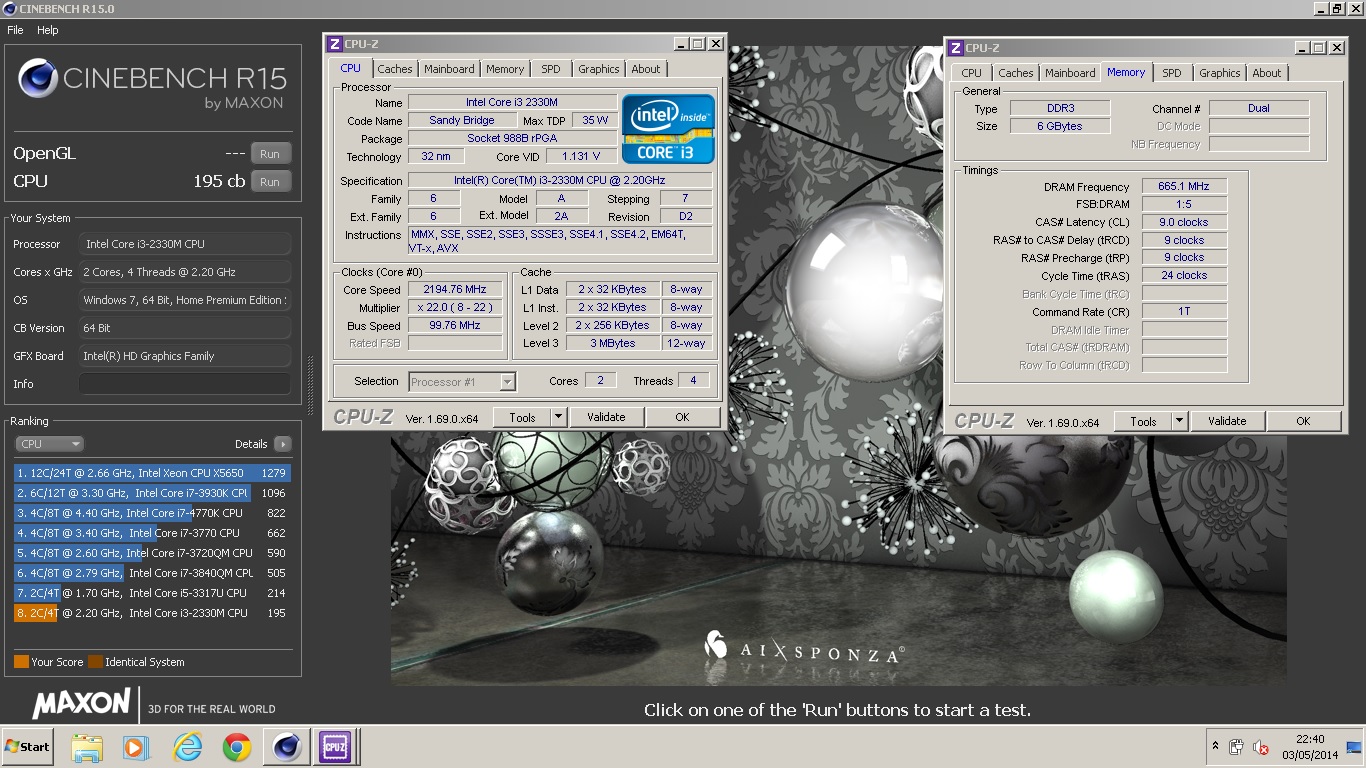Open Google Chrome from the taskbar
The width and height of the screenshot is (1366, 768).
(x=237, y=747)
